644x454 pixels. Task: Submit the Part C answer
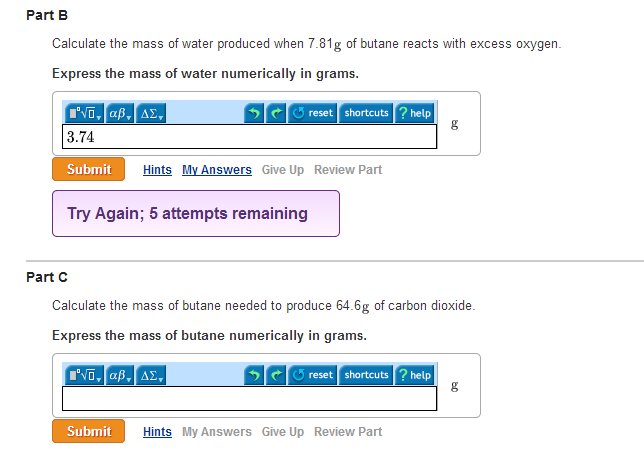88,431
